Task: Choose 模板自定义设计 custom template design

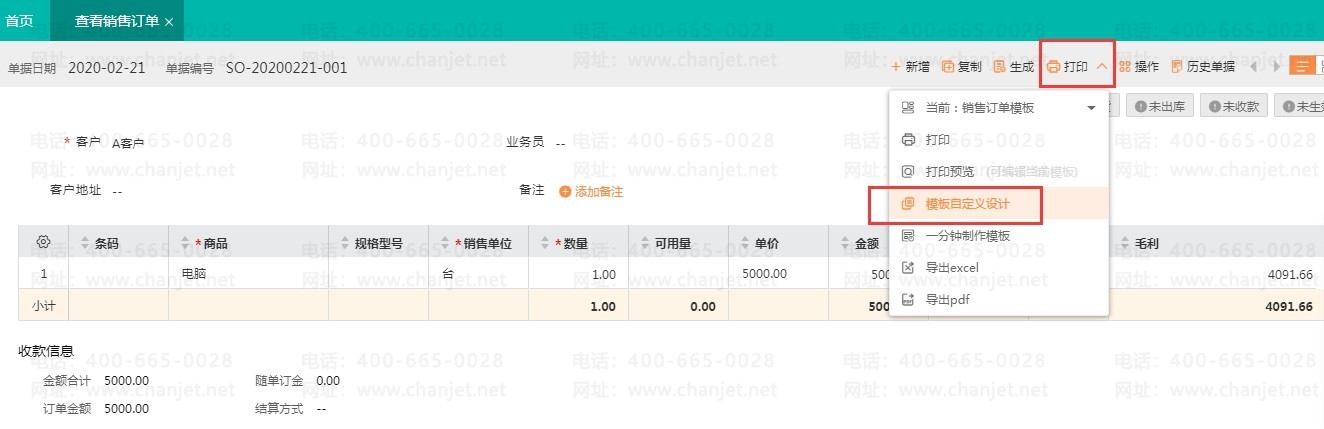Action: [966, 204]
